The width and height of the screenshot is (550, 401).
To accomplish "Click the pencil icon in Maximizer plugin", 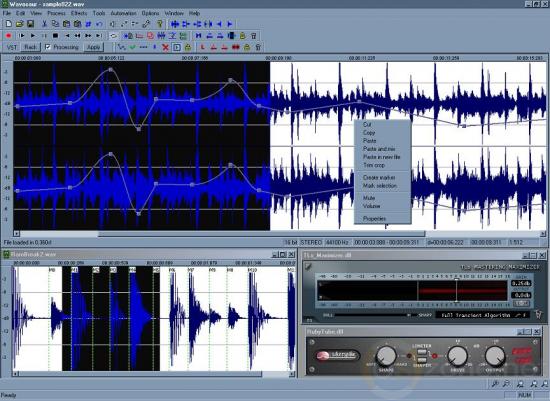I will [308, 267].
